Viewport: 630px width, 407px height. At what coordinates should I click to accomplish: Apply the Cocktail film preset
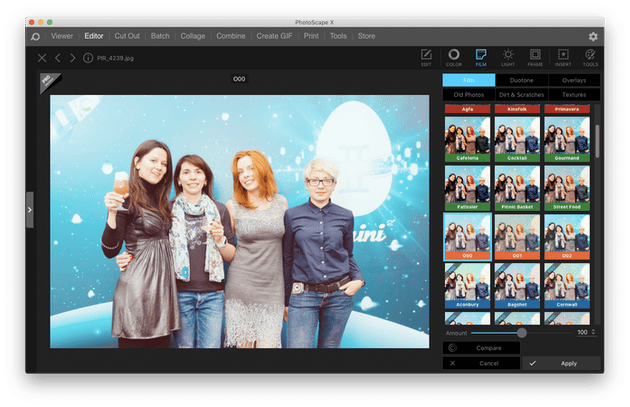517,139
